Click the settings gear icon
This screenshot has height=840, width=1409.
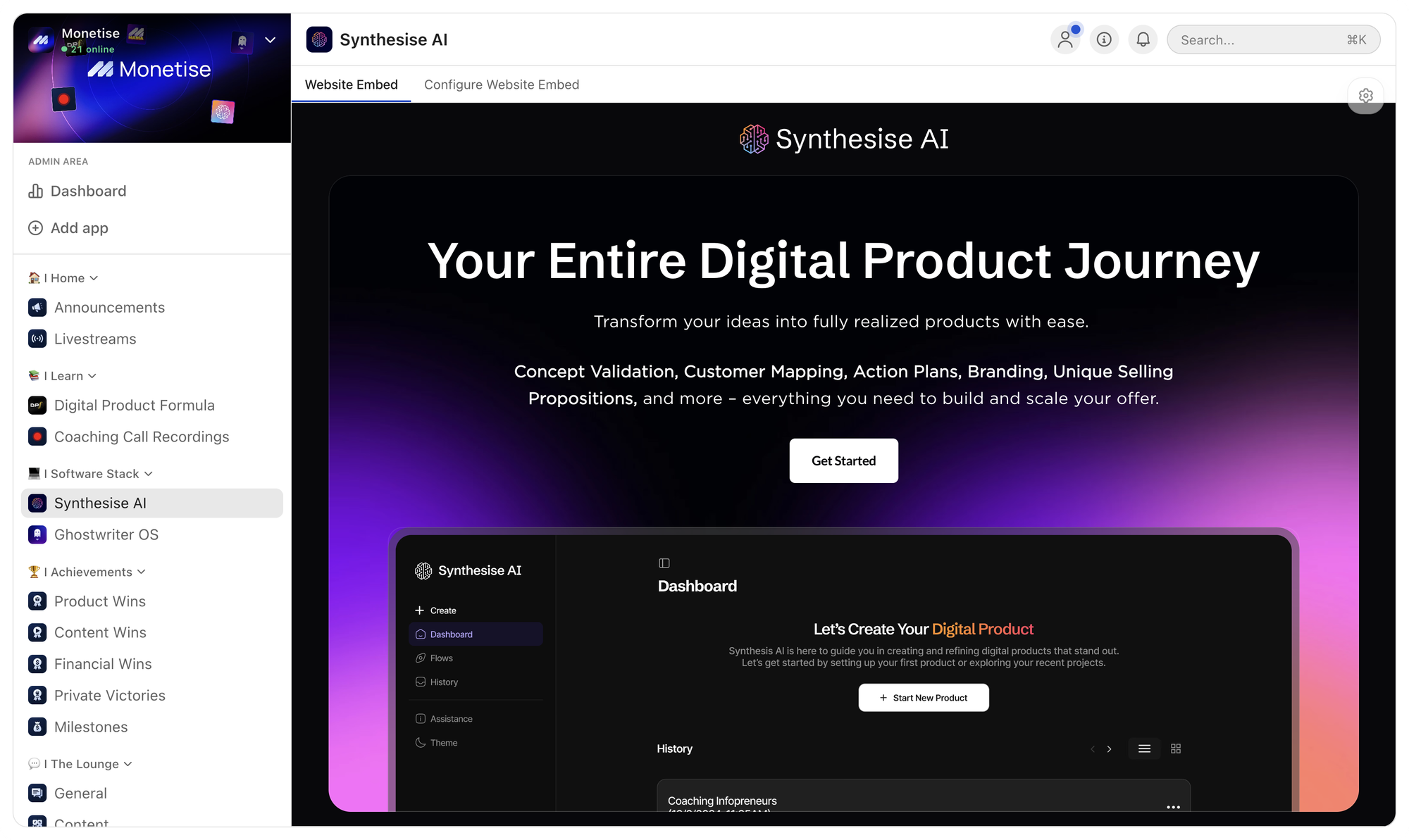1365,96
